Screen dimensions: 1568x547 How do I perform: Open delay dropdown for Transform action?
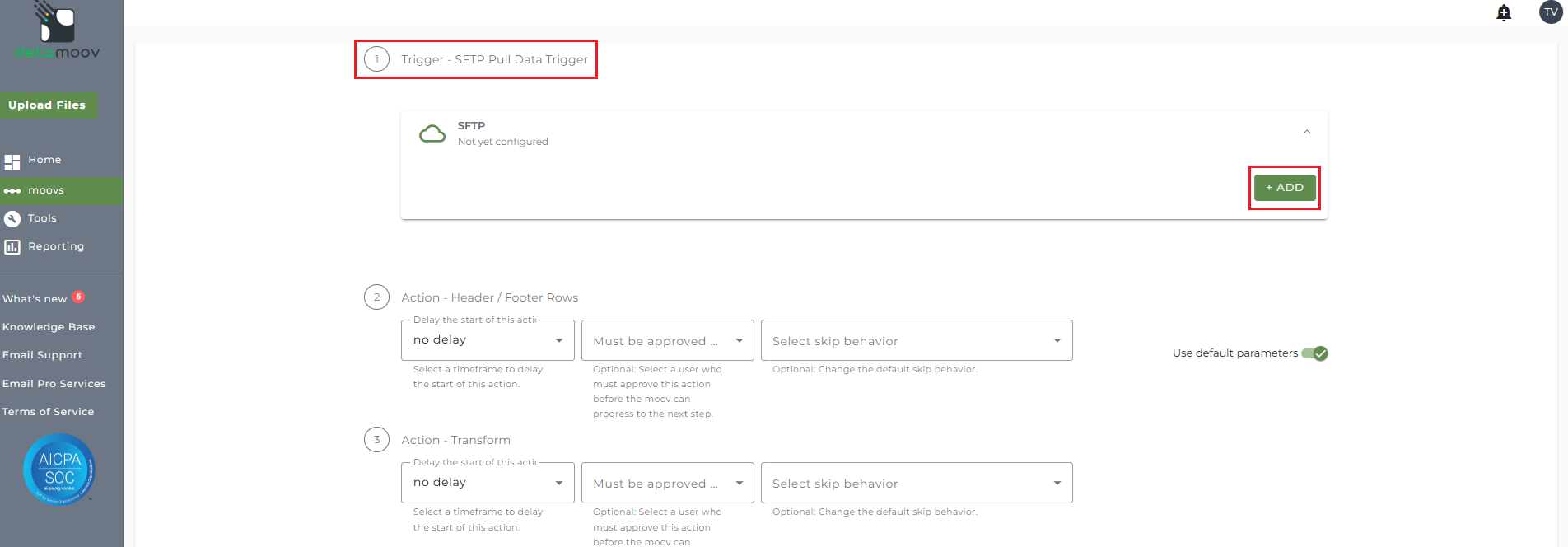488,483
